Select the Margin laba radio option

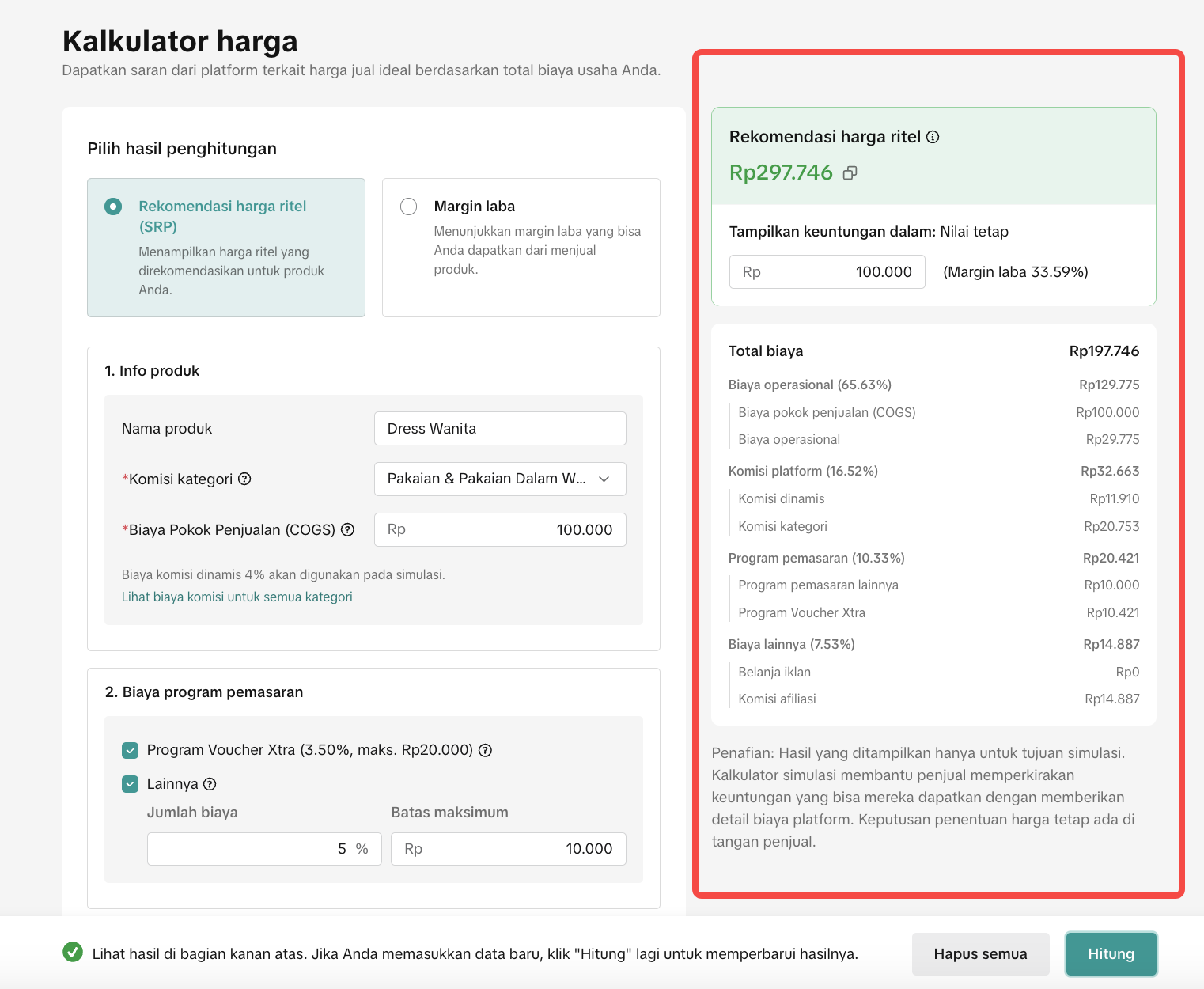408,207
